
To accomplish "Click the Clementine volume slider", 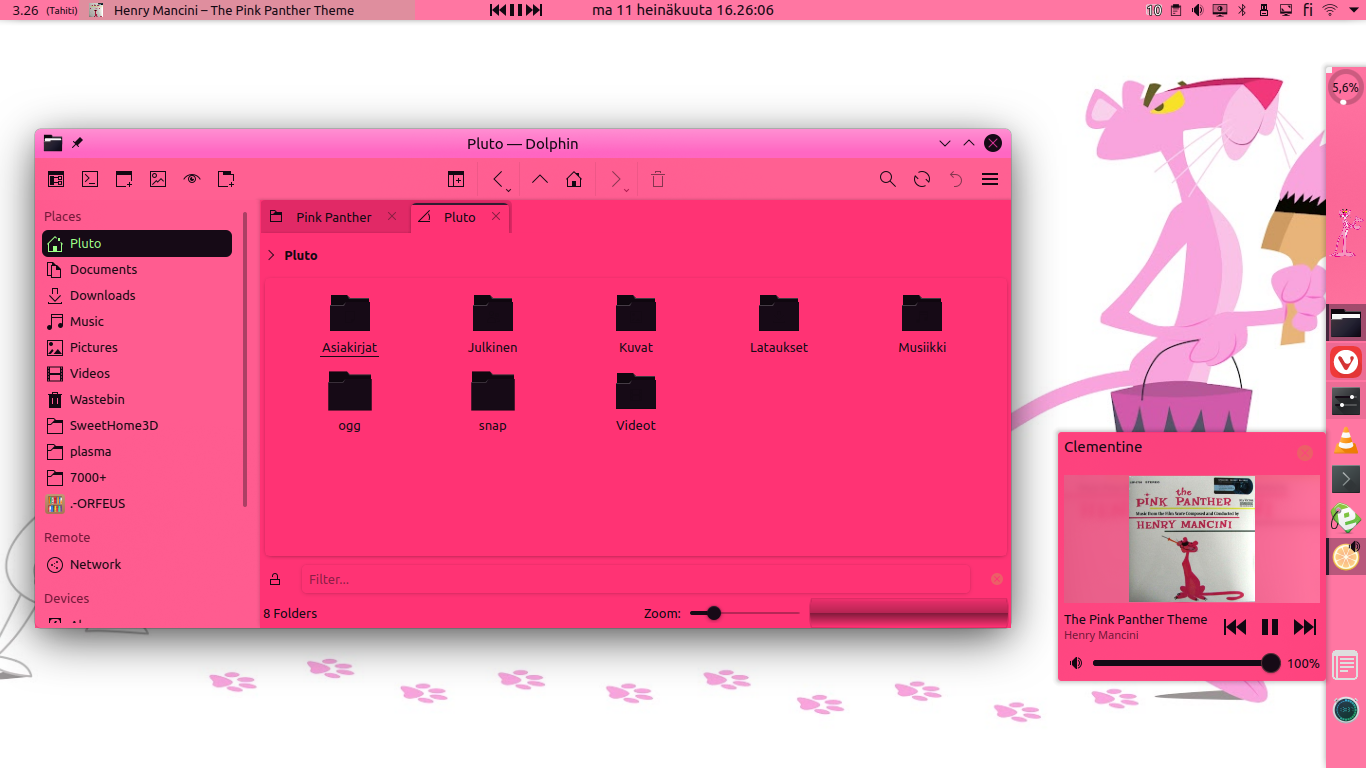I will coord(1186,663).
